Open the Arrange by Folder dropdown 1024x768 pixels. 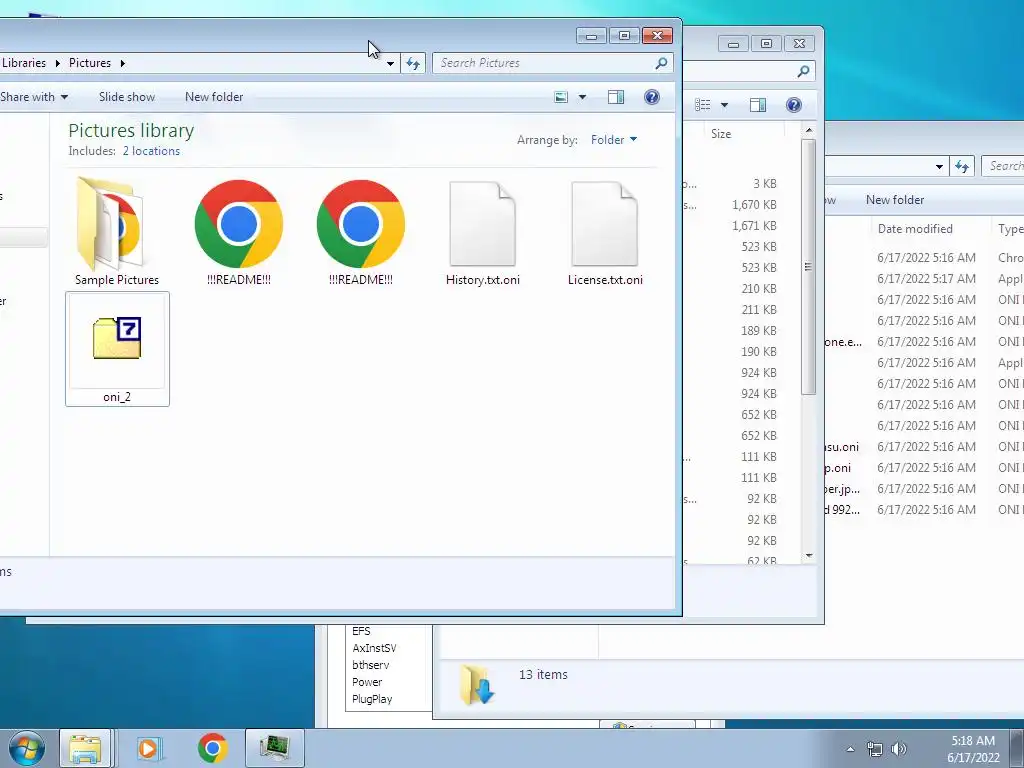(x=614, y=140)
